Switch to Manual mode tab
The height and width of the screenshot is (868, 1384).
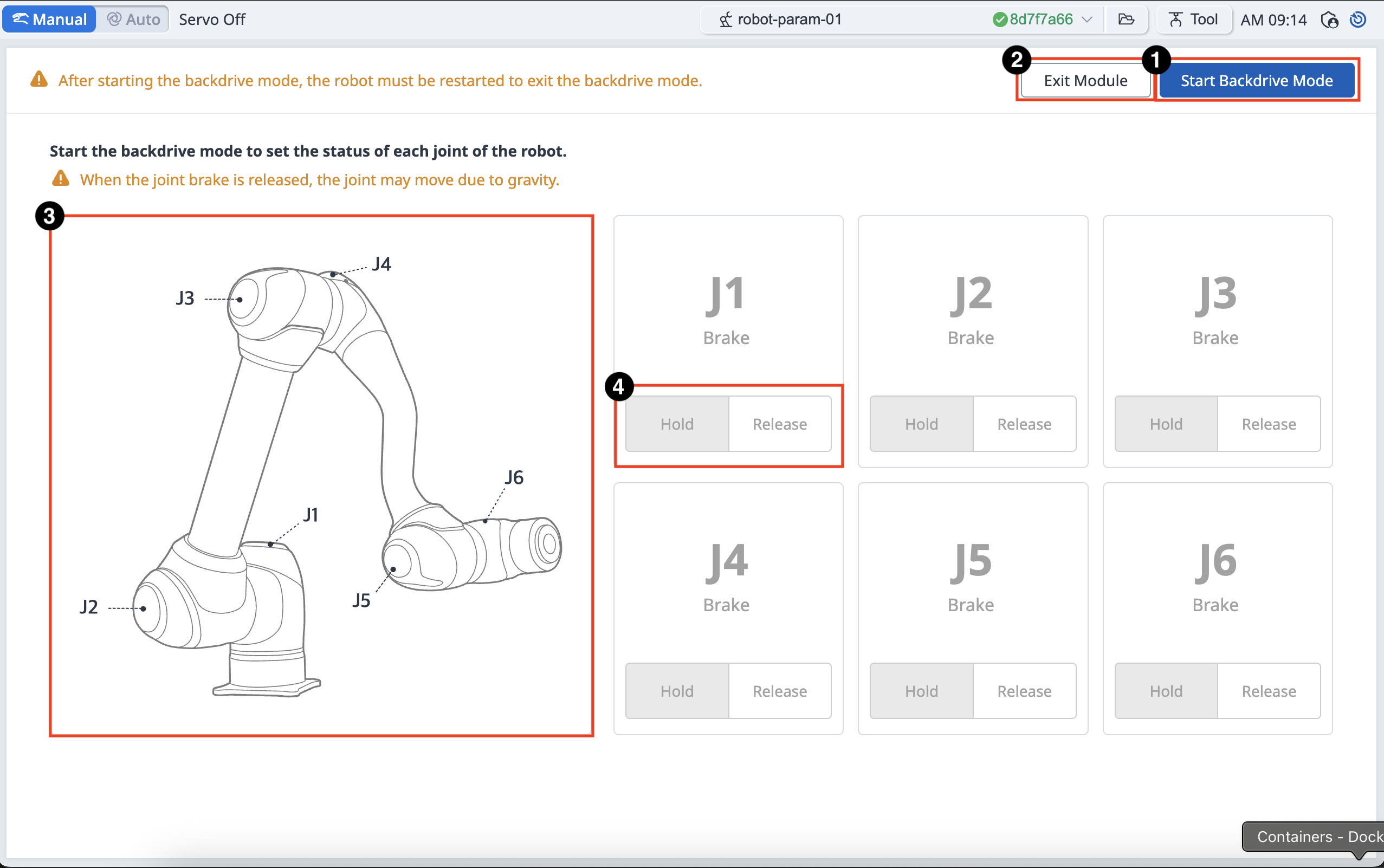point(49,20)
